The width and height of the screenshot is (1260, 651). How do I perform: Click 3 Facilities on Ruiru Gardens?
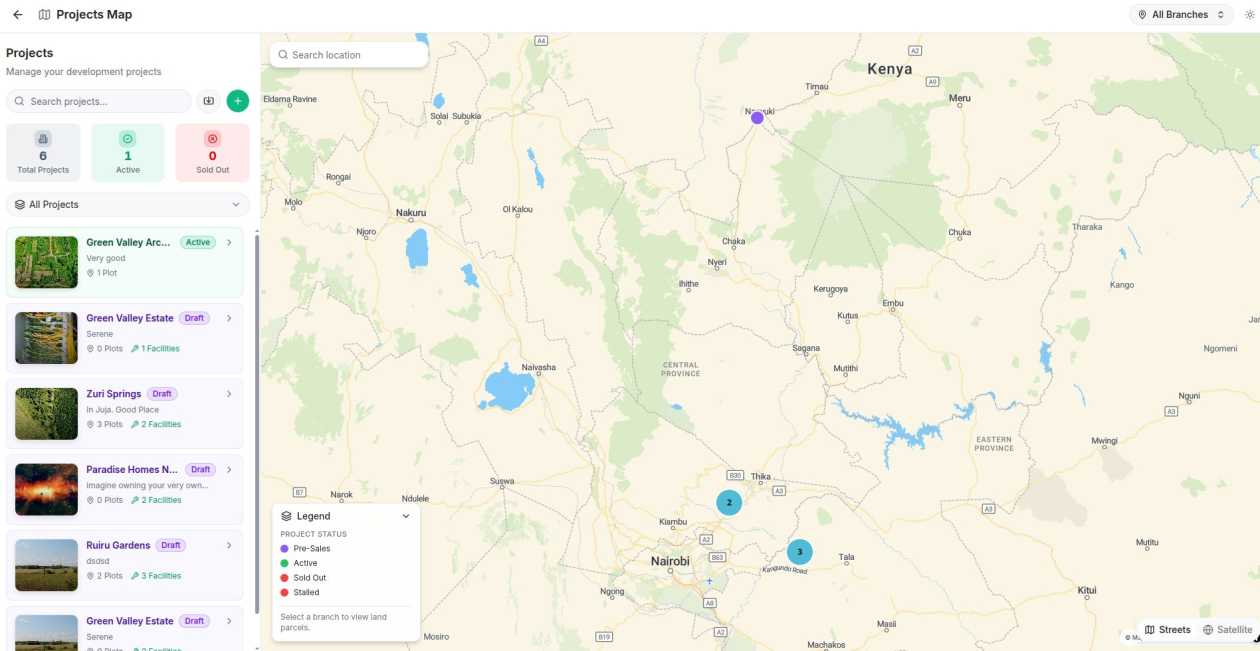point(156,576)
